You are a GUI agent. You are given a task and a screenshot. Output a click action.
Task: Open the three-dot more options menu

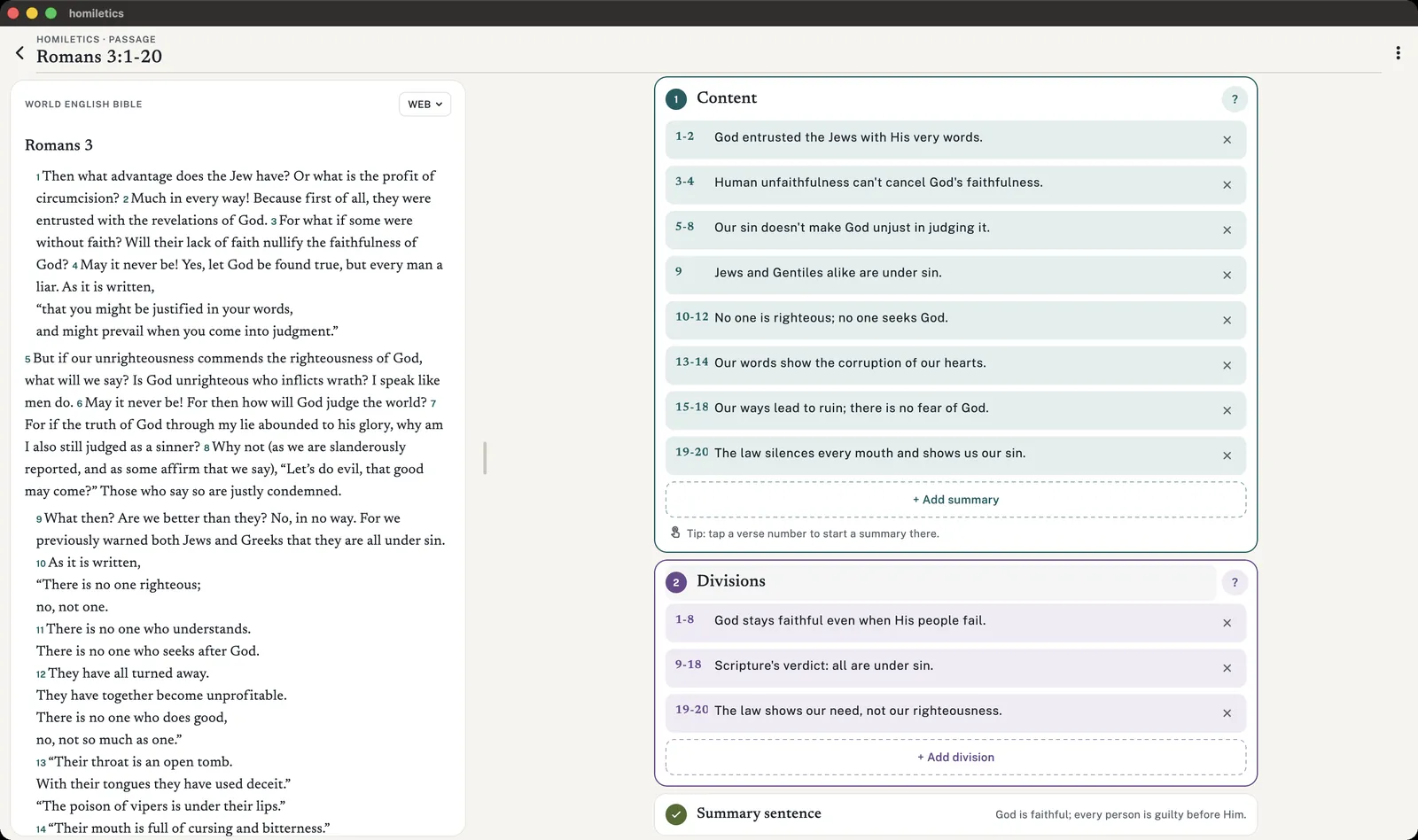tap(1398, 53)
